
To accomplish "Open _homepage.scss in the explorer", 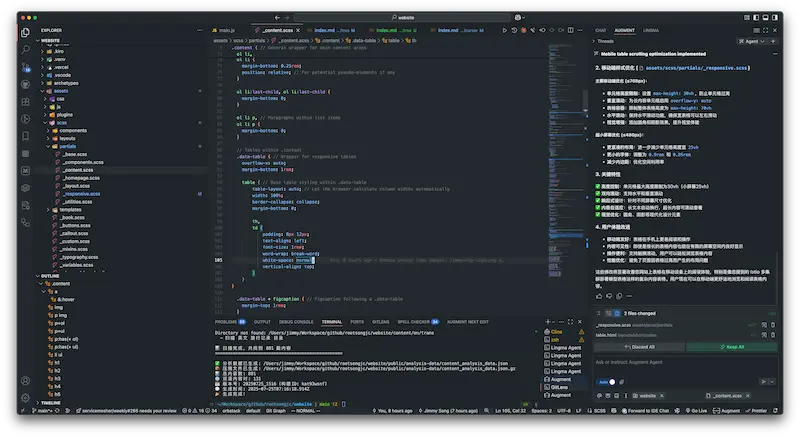I will click(82, 178).
